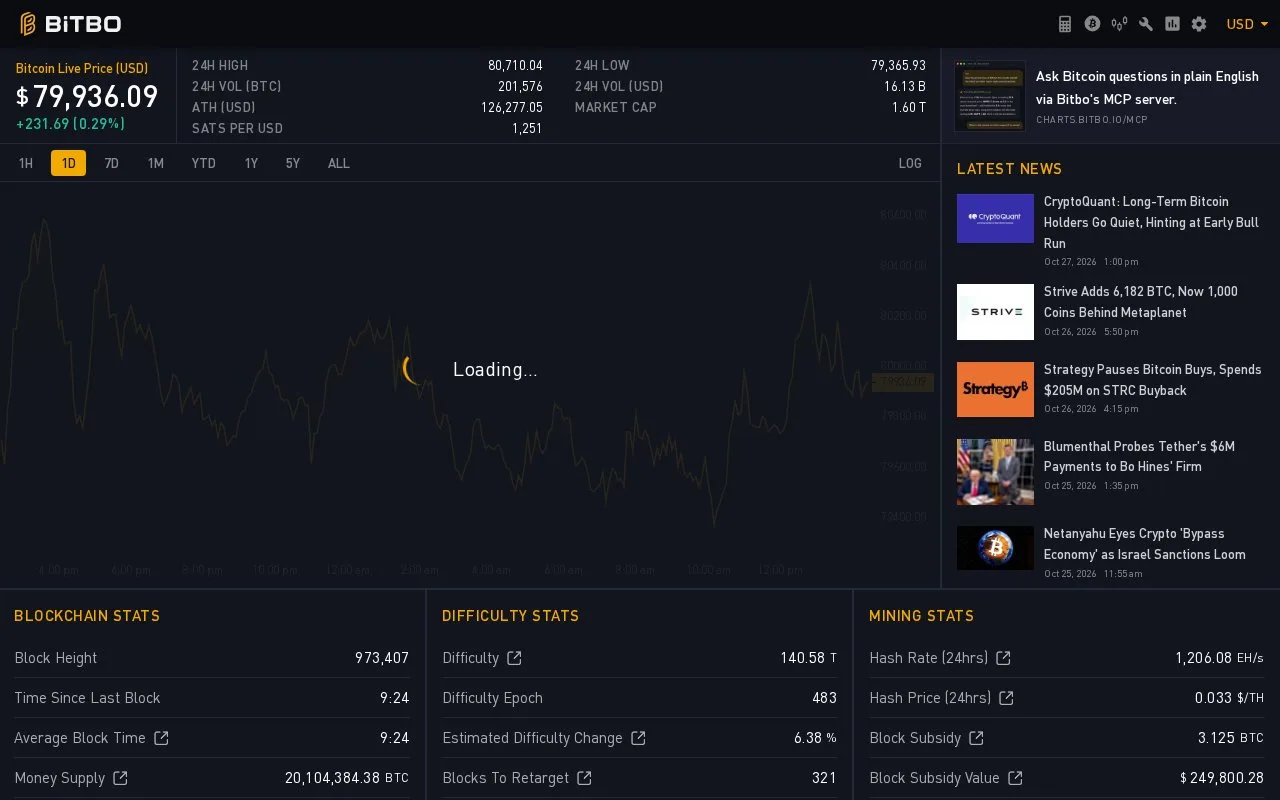The width and height of the screenshot is (1280, 800).
Task: Select the 1D chart range
Action: [x=68, y=163]
